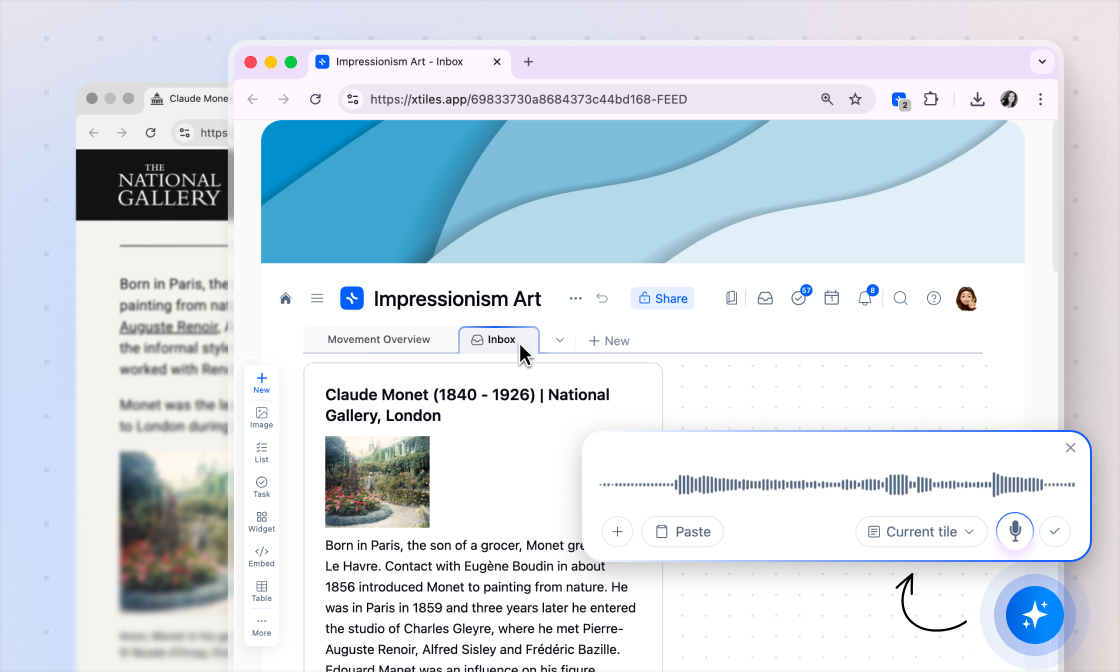Image resolution: width=1120 pixels, height=672 pixels.
Task: Select the Inbox tab
Action: (x=498, y=340)
